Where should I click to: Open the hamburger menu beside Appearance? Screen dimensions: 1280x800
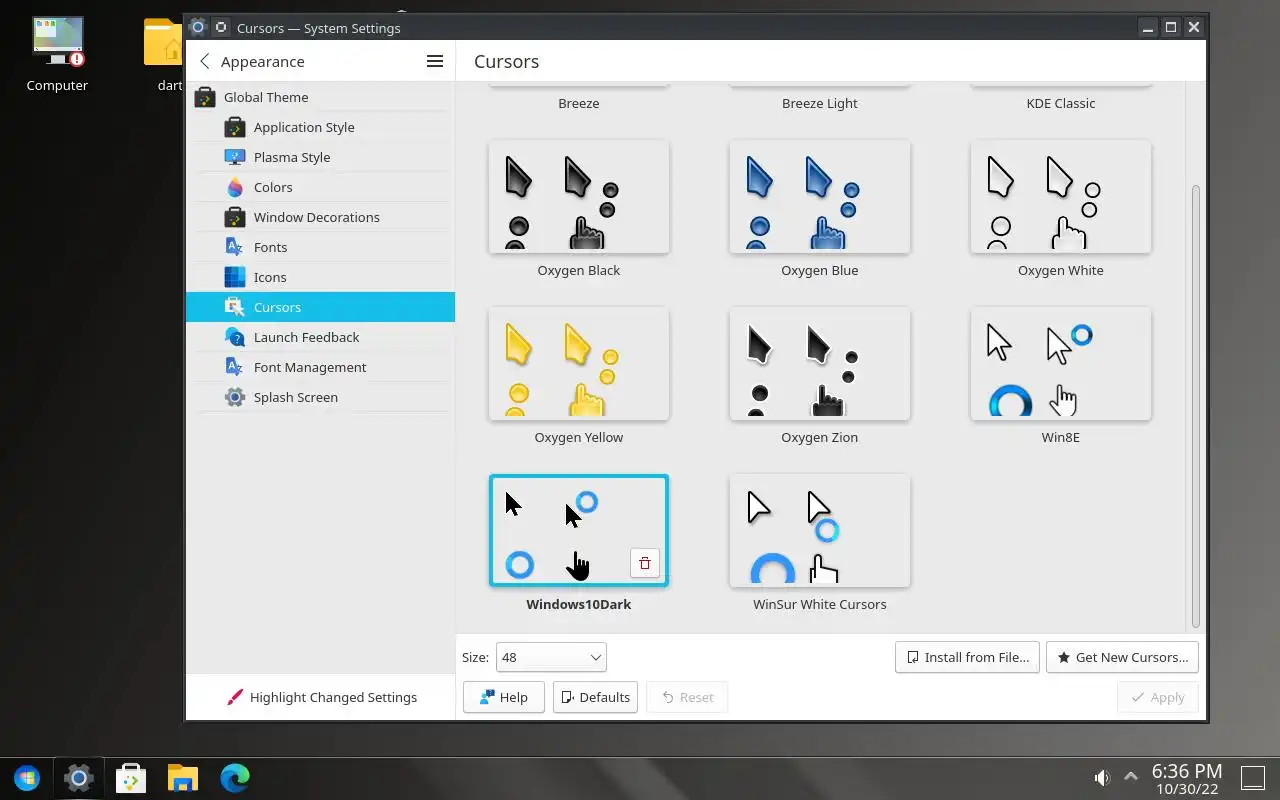(x=435, y=61)
